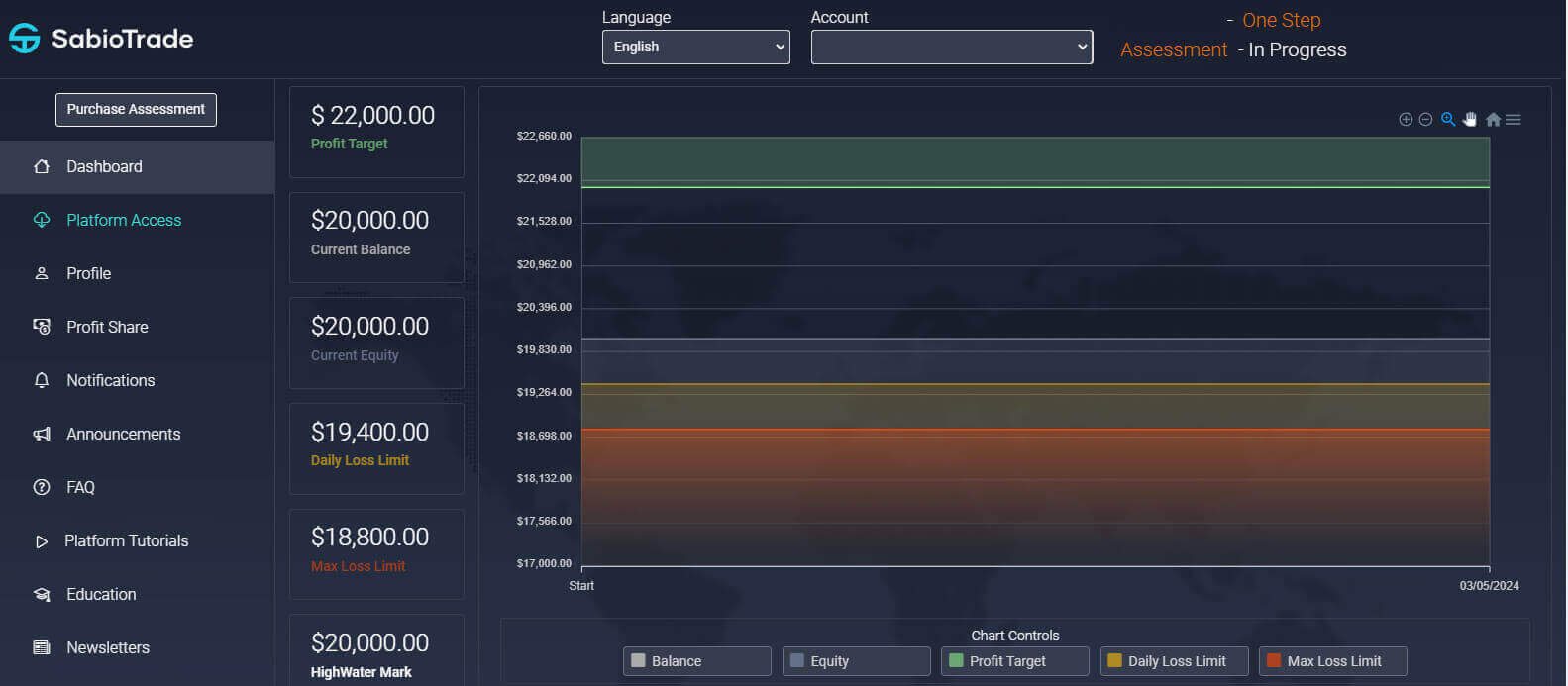Reset chart zoom with home icon
The height and width of the screenshot is (686, 1568).
1493,120
